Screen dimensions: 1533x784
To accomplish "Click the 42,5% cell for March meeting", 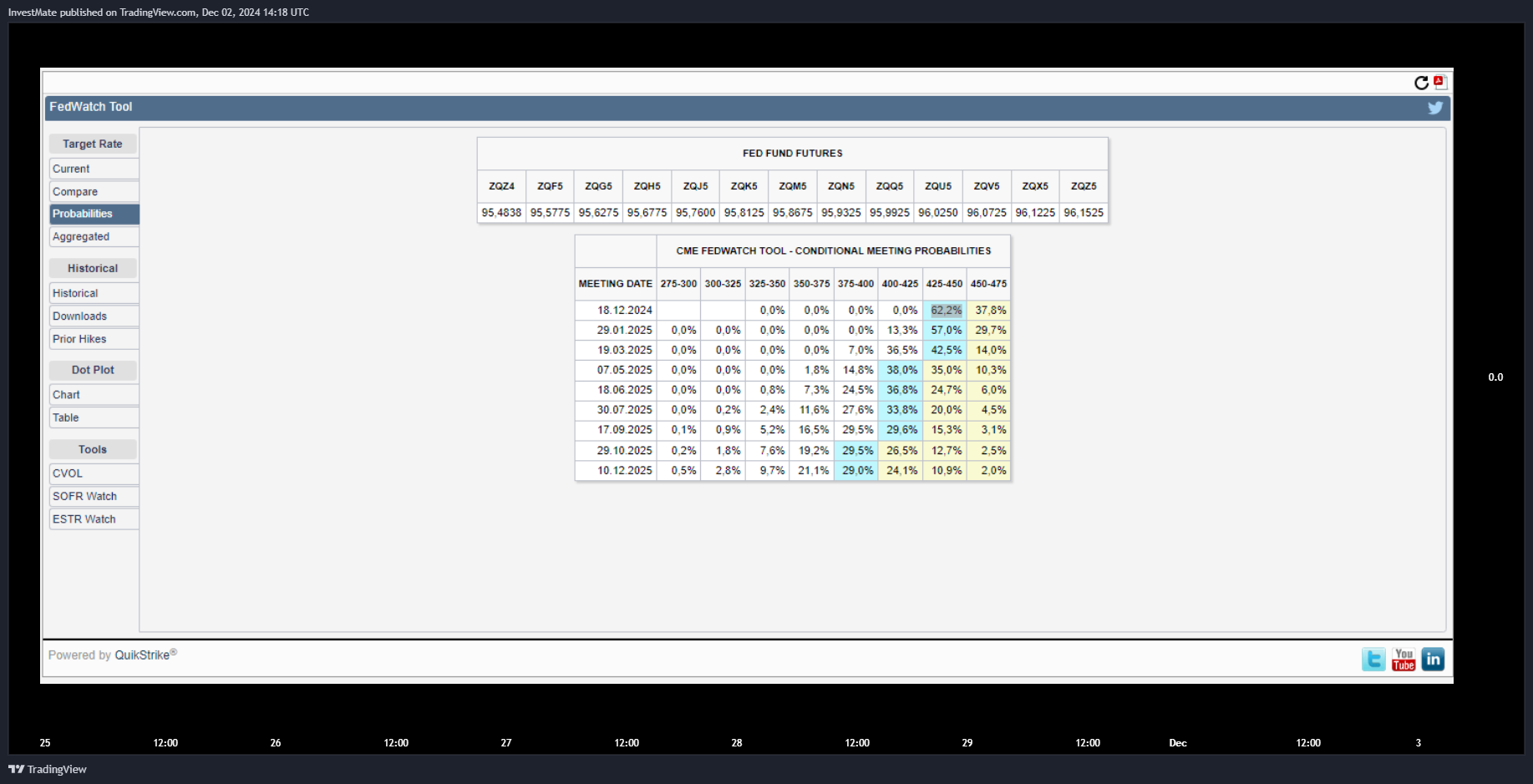I will coord(946,351).
